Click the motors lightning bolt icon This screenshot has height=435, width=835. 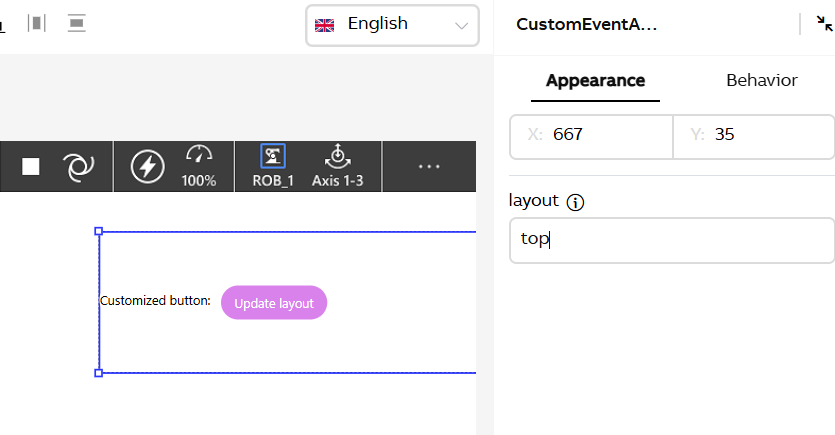pos(148,167)
